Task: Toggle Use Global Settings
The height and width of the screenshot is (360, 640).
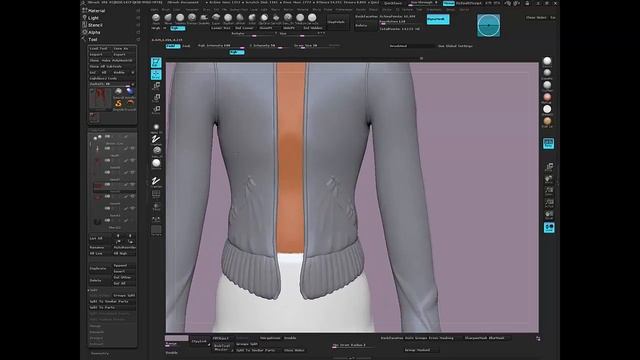Action: pos(455,46)
